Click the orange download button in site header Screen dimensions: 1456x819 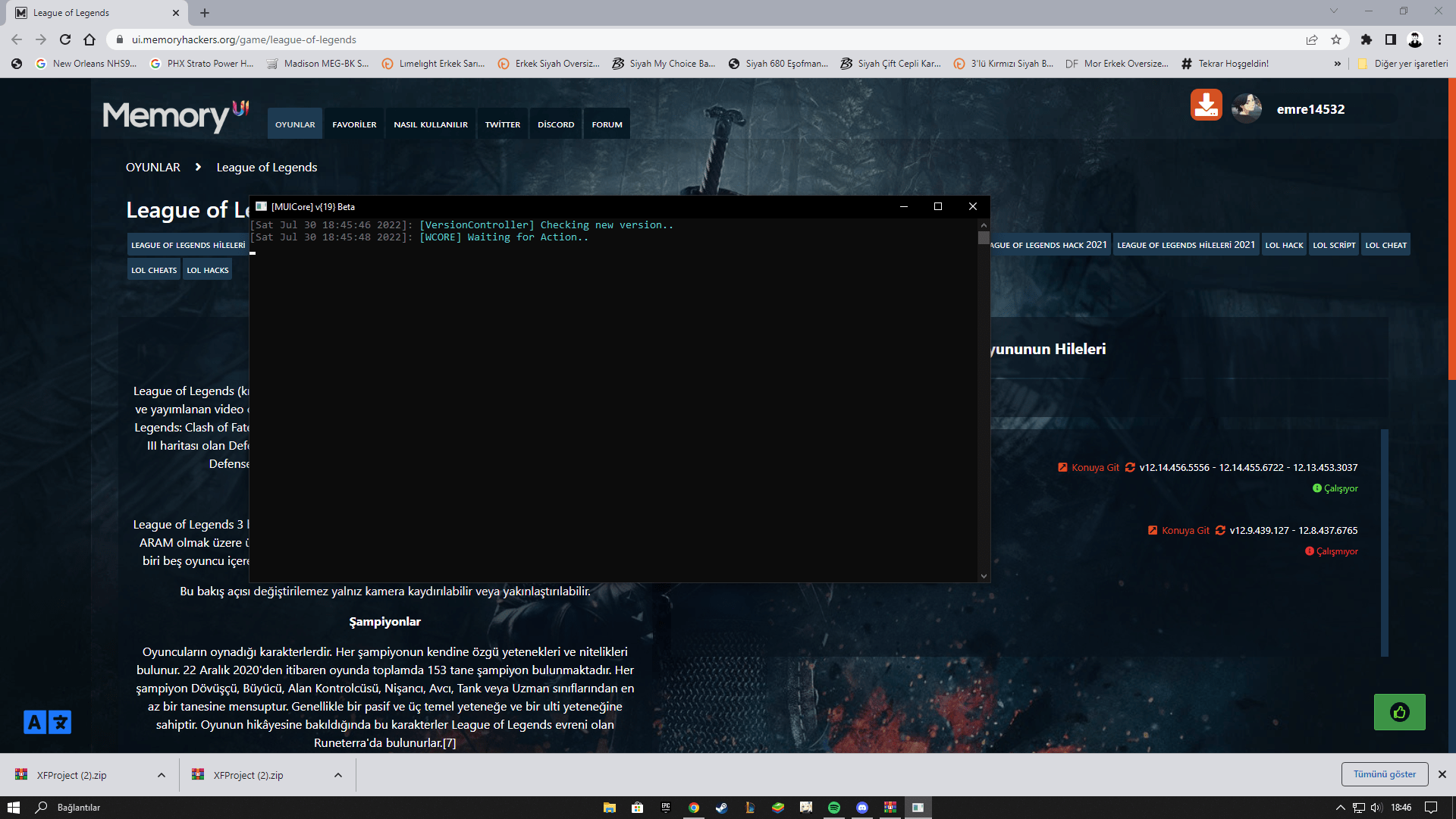[1206, 105]
